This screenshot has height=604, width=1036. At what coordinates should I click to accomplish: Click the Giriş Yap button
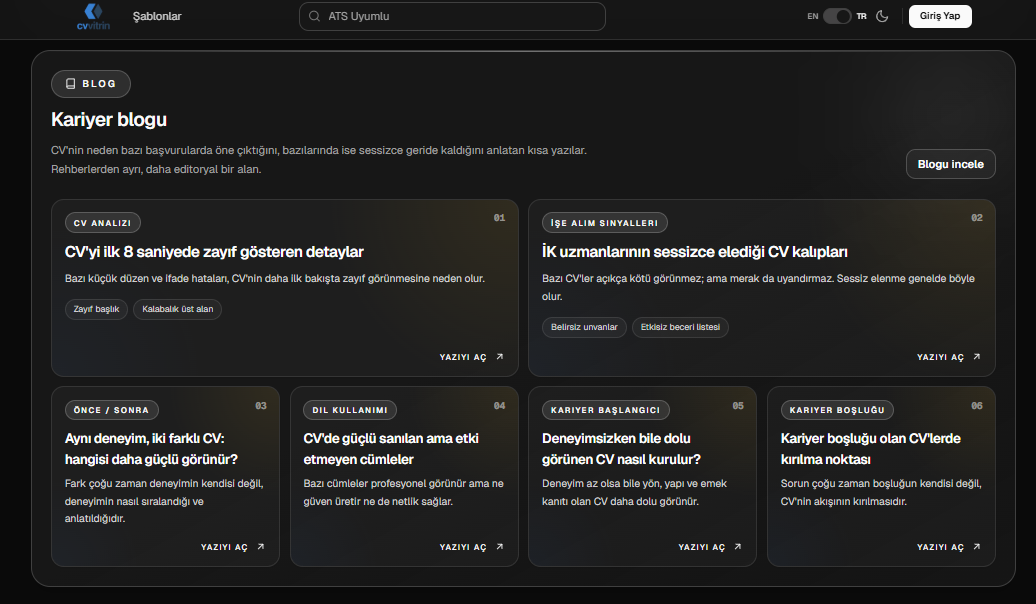coord(940,16)
